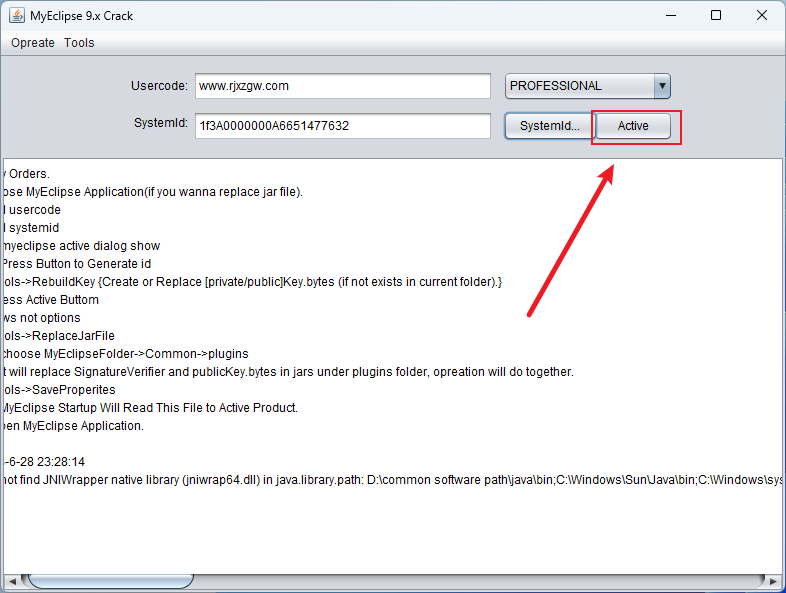
Task: Click the horizontal scrollbar thumb
Action: [x=111, y=581]
